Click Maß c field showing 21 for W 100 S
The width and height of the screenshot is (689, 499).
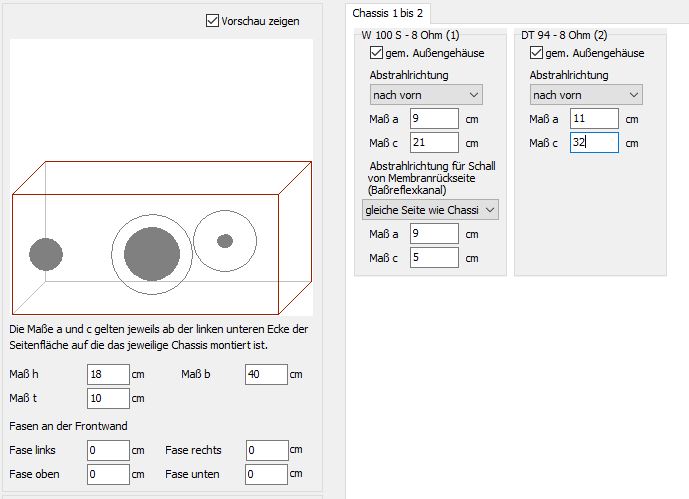[434, 143]
